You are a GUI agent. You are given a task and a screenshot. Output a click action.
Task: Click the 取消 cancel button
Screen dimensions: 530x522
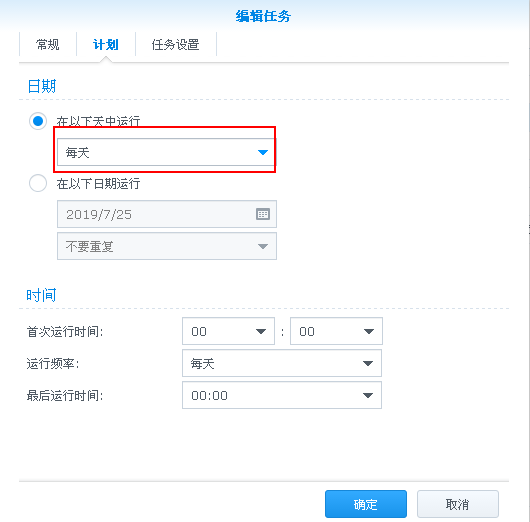(458, 504)
